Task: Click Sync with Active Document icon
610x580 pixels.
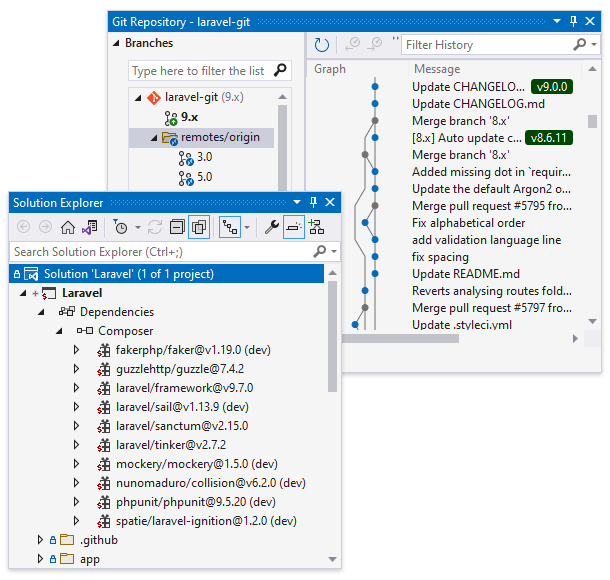Action: coord(155,227)
